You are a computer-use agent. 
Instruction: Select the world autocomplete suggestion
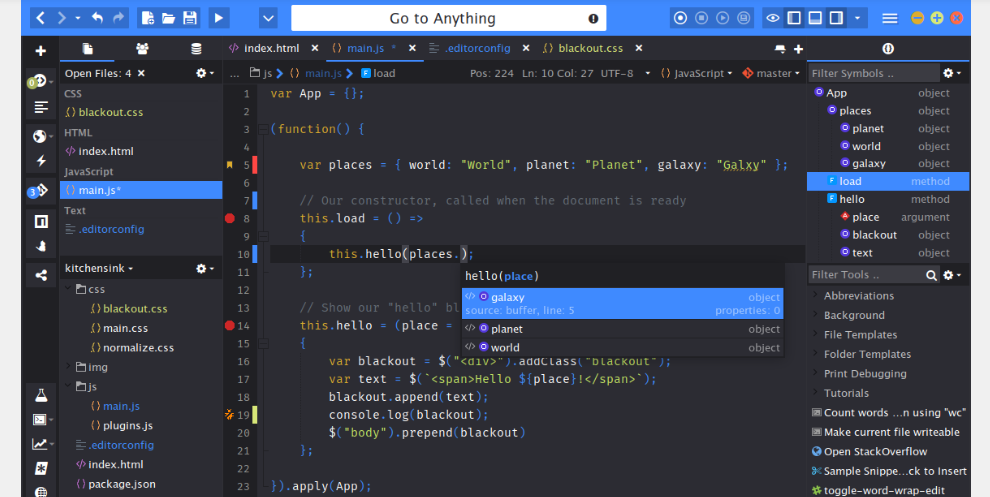(623, 347)
